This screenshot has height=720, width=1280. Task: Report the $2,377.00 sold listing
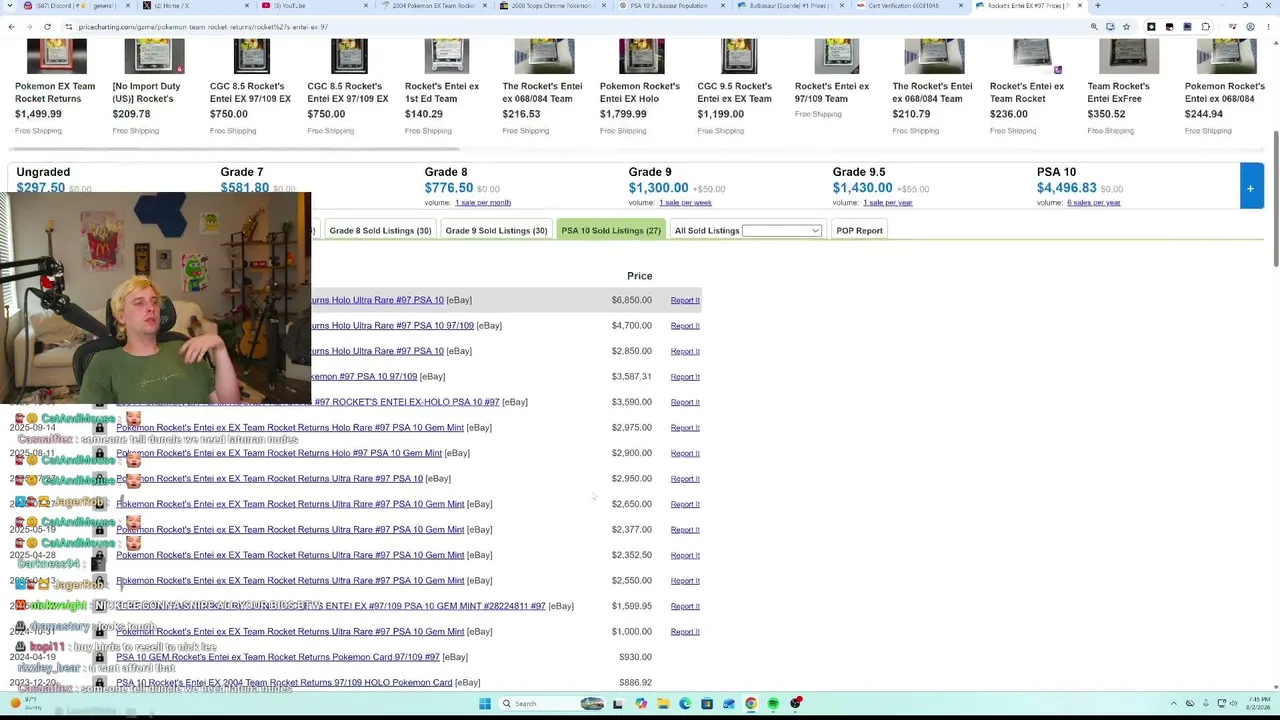click(685, 530)
